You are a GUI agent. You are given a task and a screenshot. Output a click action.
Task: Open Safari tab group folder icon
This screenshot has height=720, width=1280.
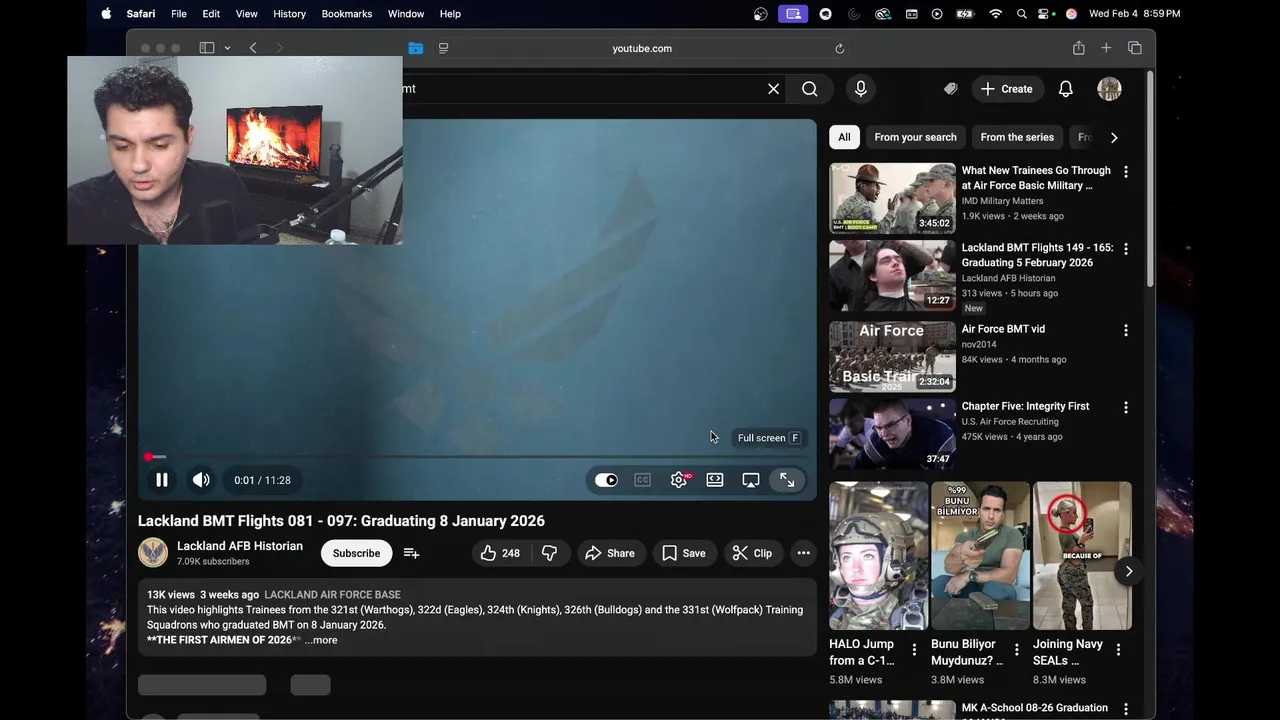416,48
